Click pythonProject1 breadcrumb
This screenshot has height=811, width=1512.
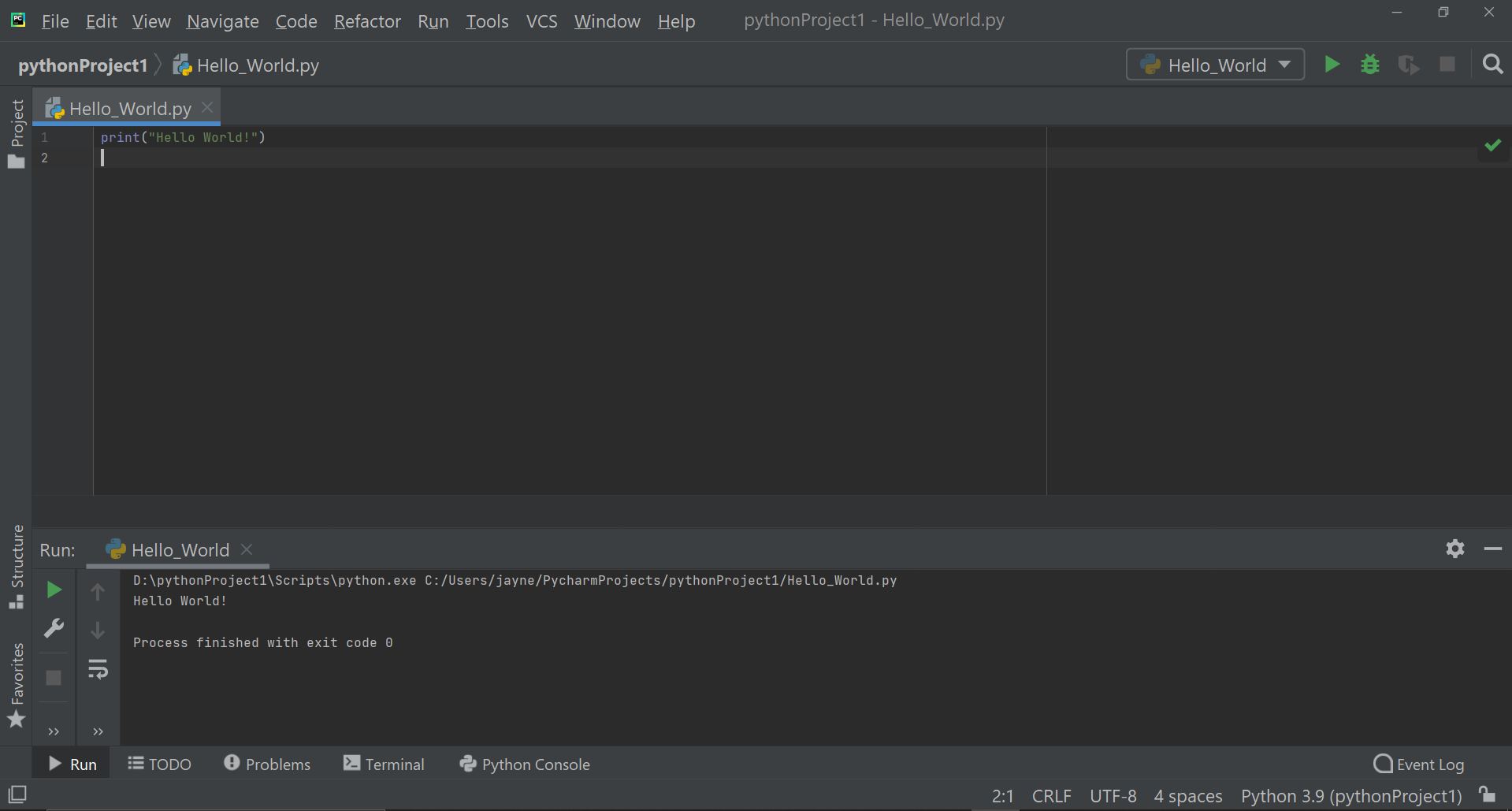[x=83, y=65]
